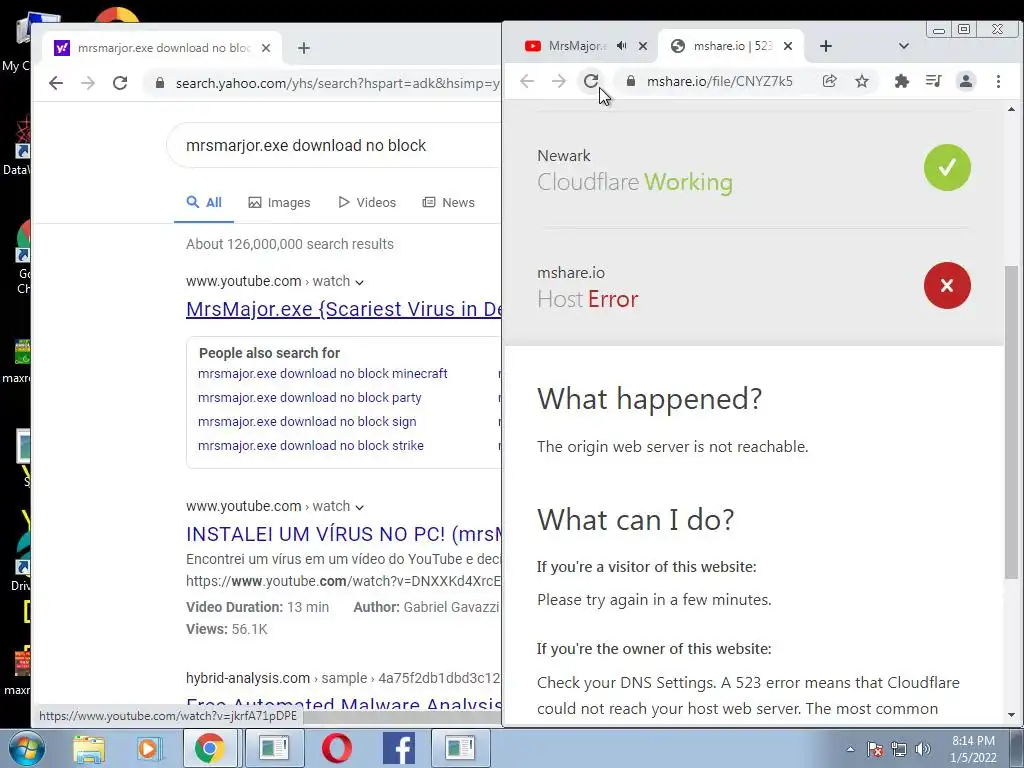The image size is (1024, 768).
Task: Open Windows Explorer from taskbar
Action: click(x=89, y=748)
